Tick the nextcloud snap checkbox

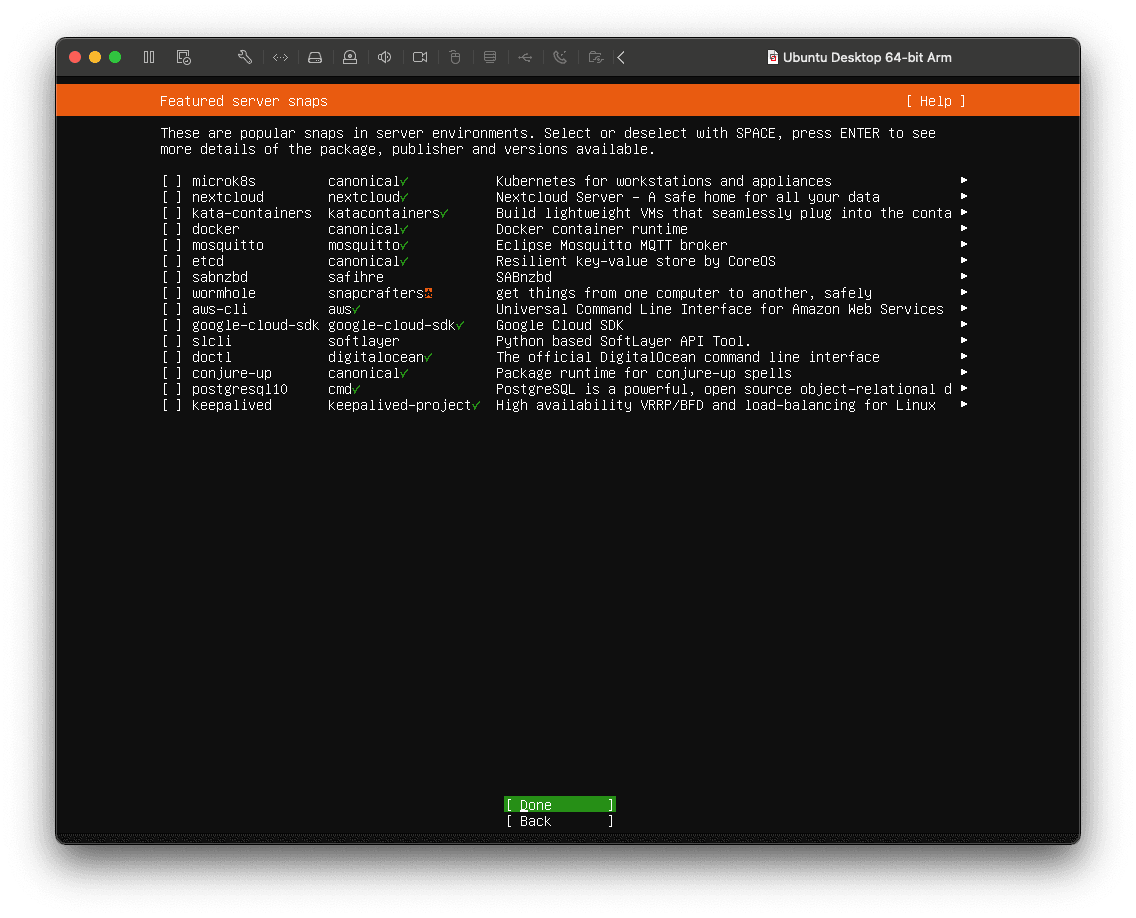(172, 197)
